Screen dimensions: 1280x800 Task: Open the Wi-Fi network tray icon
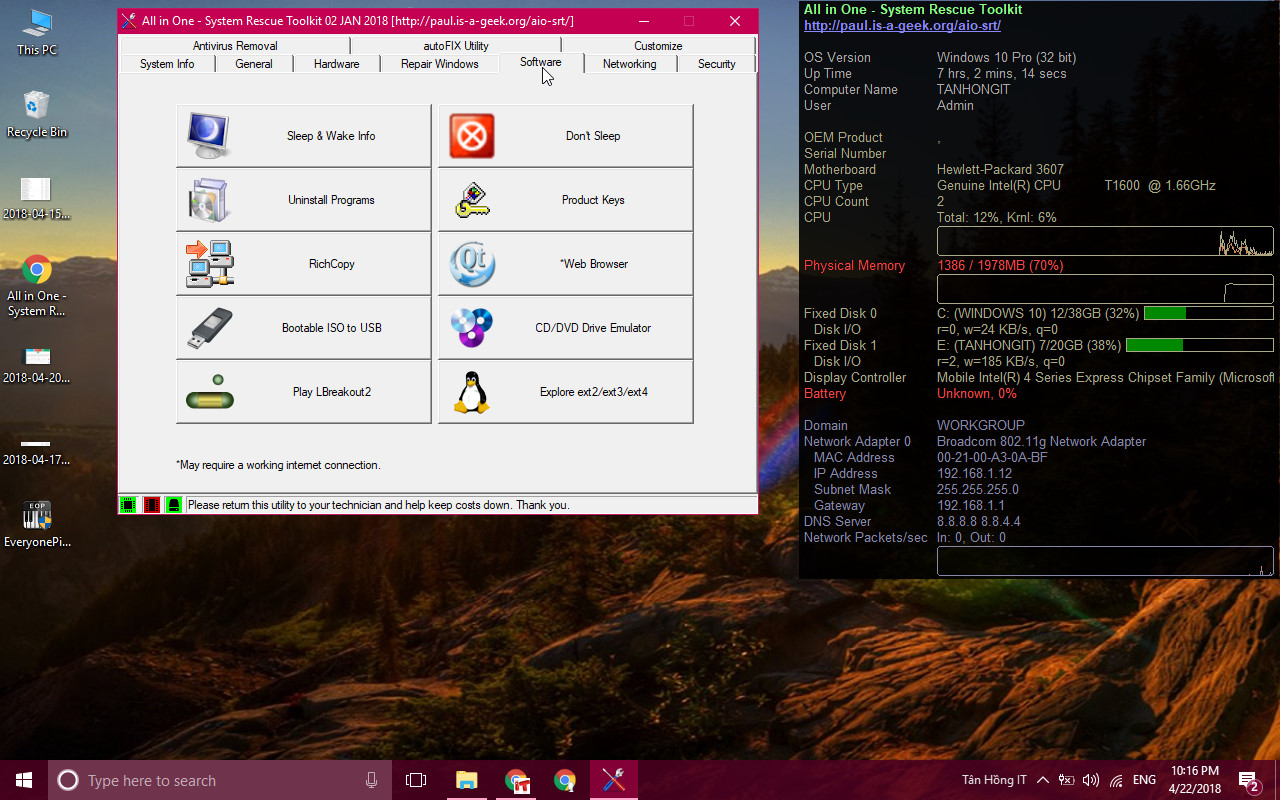click(1116, 780)
